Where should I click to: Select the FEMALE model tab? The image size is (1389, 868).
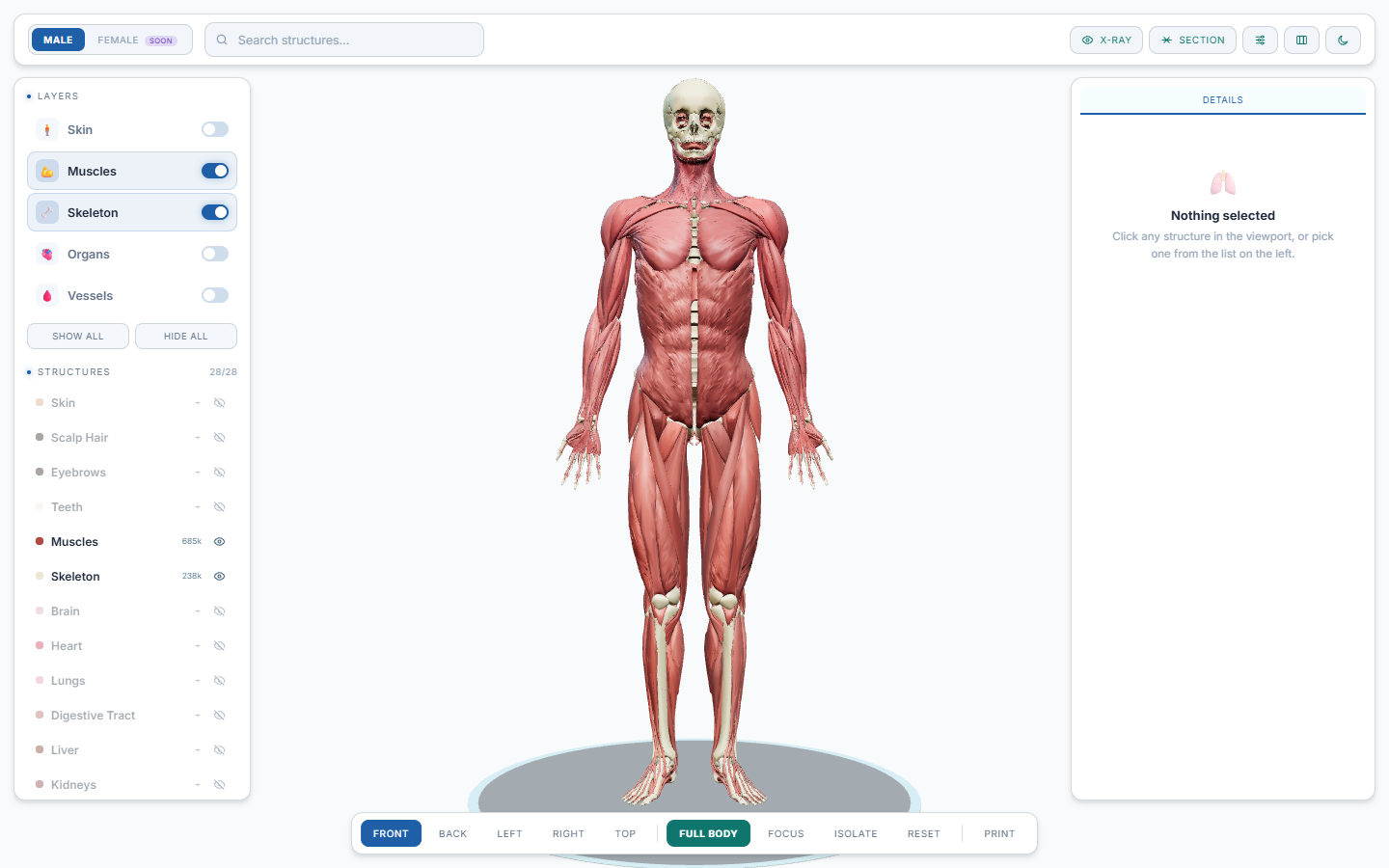click(137, 40)
